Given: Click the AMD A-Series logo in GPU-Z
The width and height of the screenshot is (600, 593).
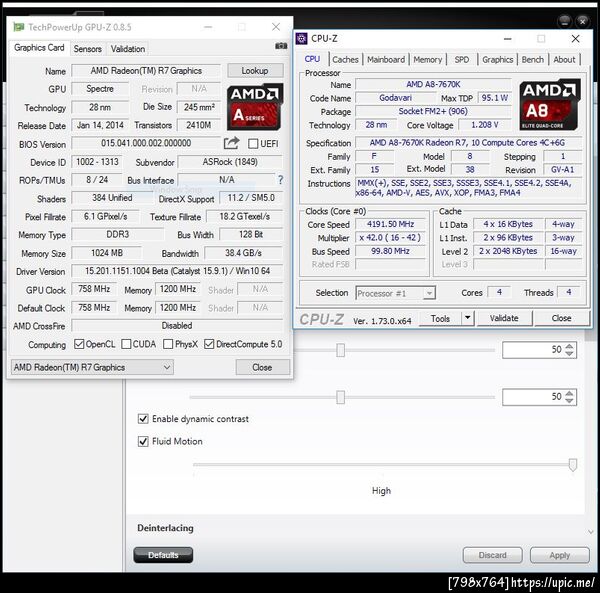Looking at the screenshot, I should pos(254,107).
